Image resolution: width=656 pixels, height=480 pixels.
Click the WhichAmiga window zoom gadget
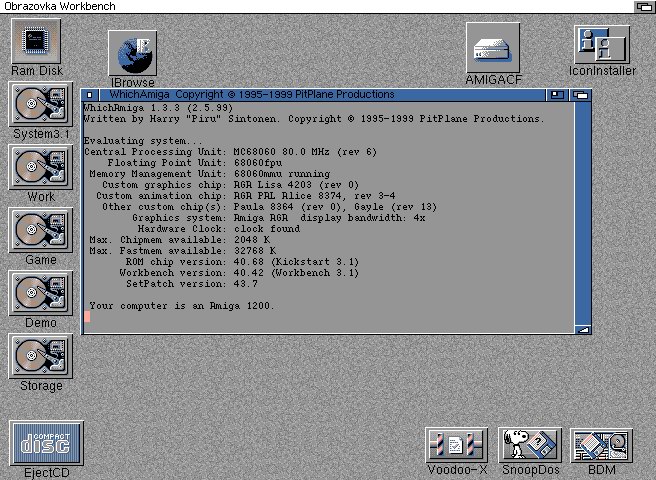(557, 95)
